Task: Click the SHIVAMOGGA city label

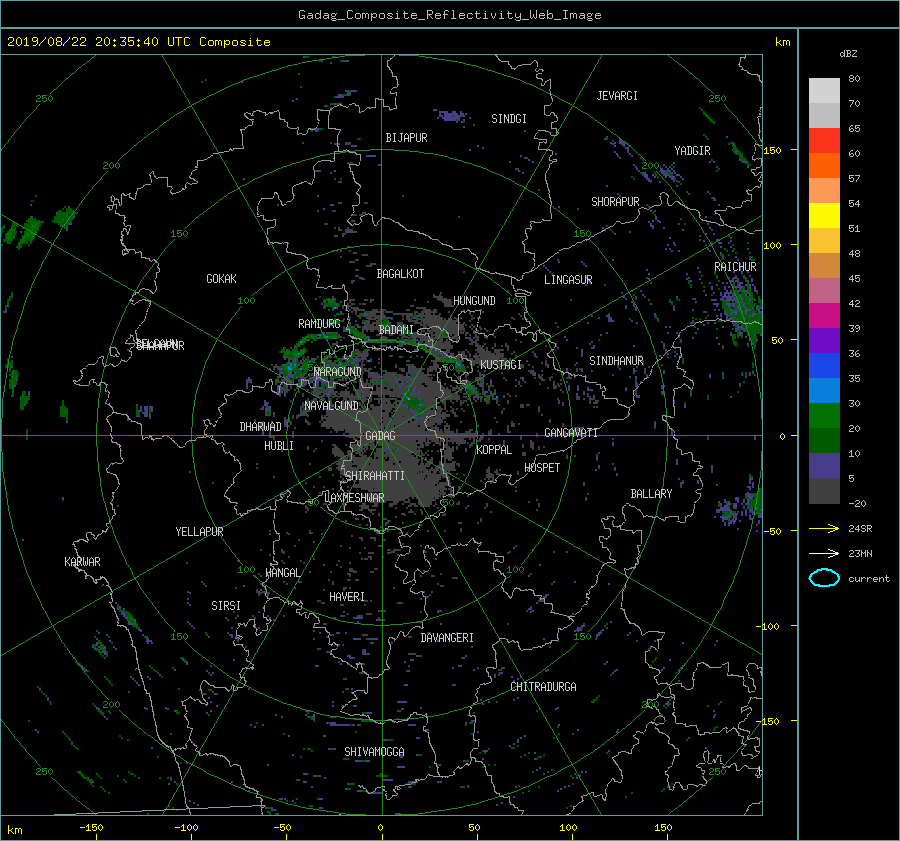Action: coord(374,752)
